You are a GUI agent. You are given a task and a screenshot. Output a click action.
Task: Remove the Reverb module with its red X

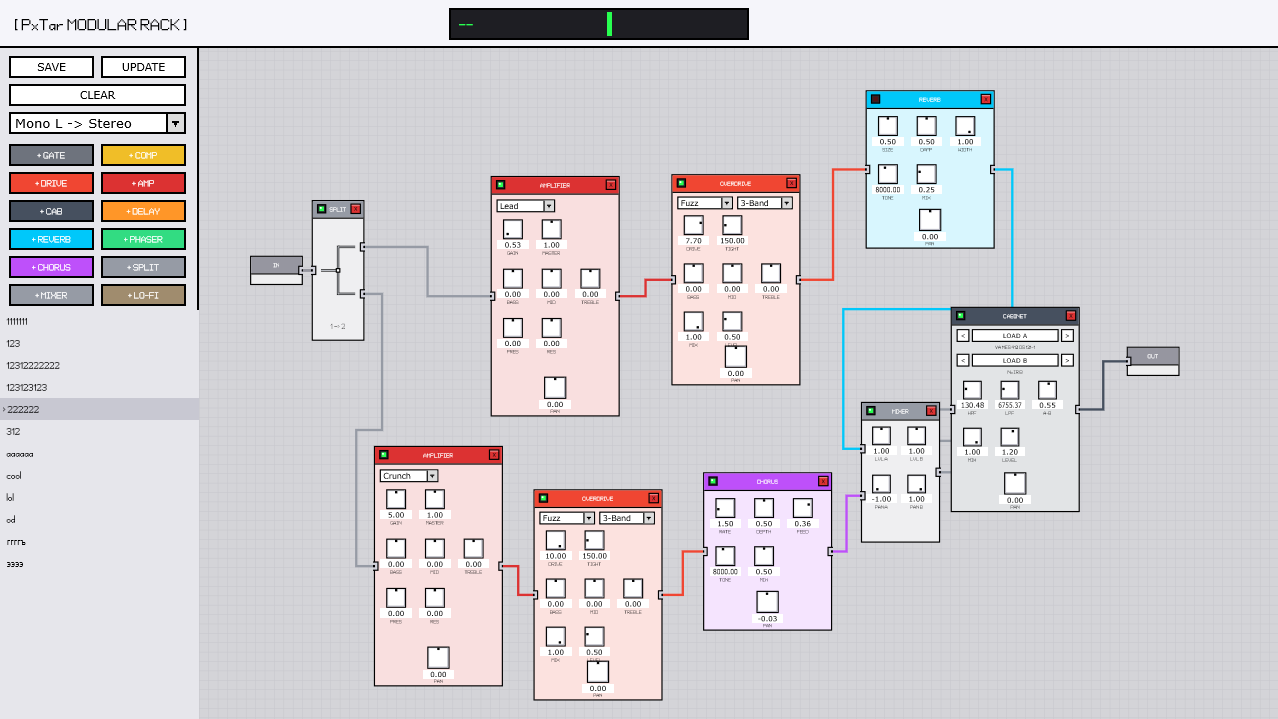coord(985,99)
